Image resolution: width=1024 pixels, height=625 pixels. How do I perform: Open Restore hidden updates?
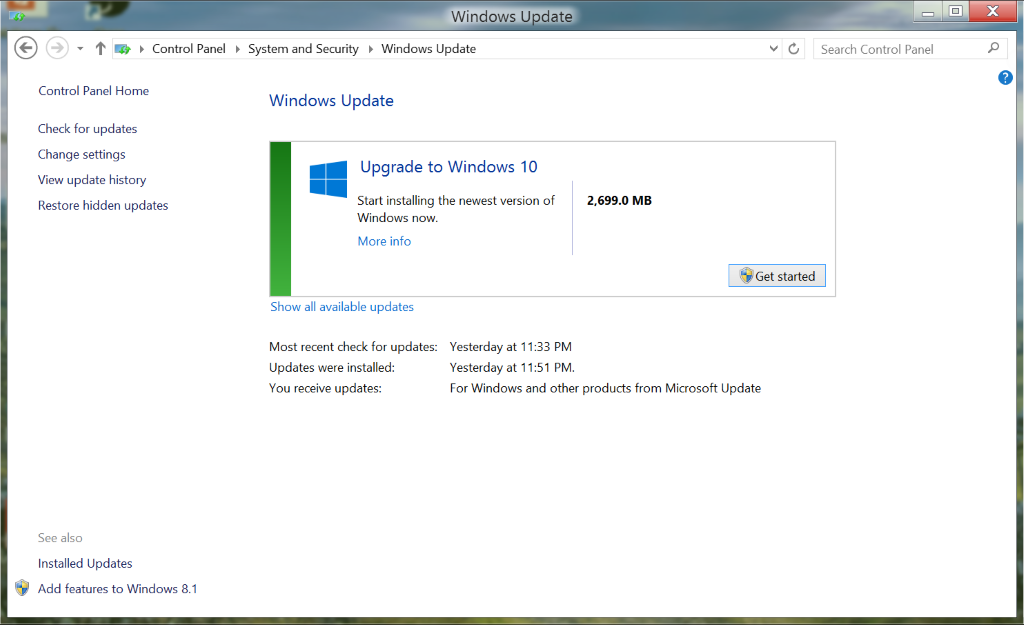[x=103, y=205]
